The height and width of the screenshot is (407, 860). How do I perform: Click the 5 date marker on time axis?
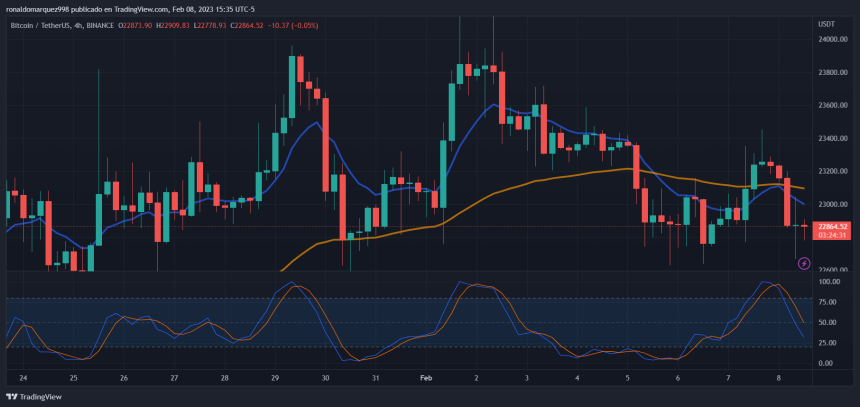point(628,379)
